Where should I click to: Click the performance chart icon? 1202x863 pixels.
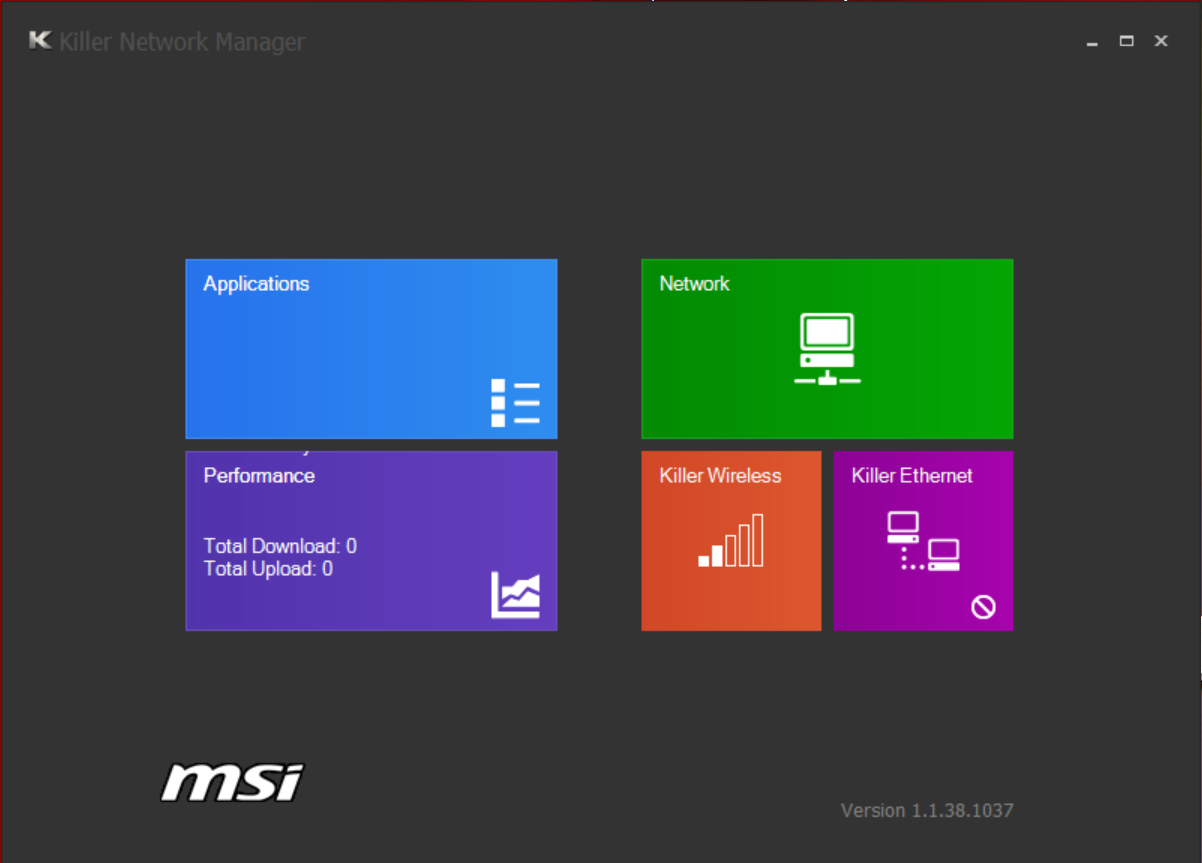pos(515,595)
